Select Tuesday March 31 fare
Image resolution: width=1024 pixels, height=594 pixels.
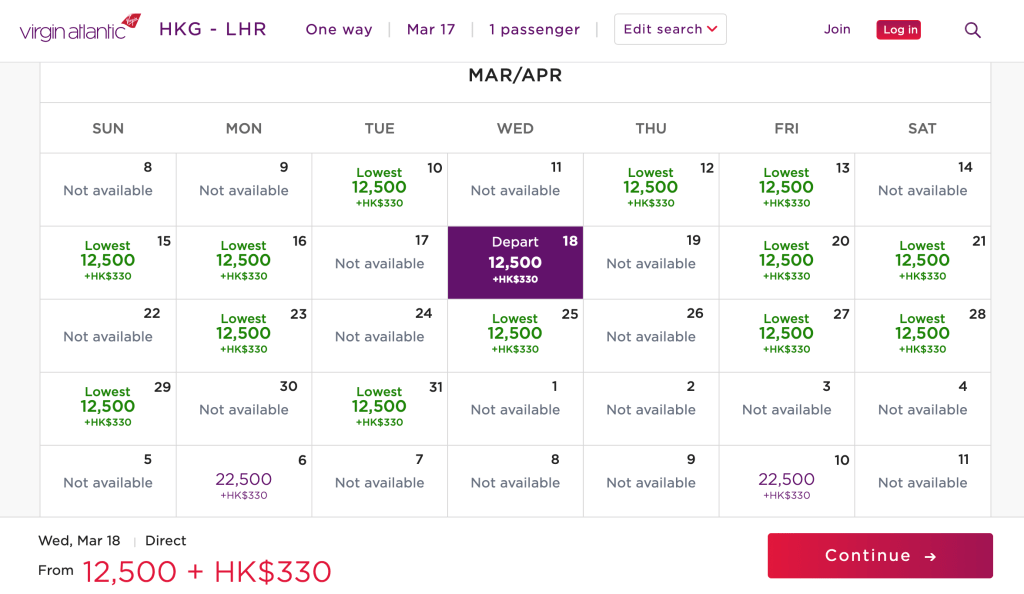[x=379, y=407]
